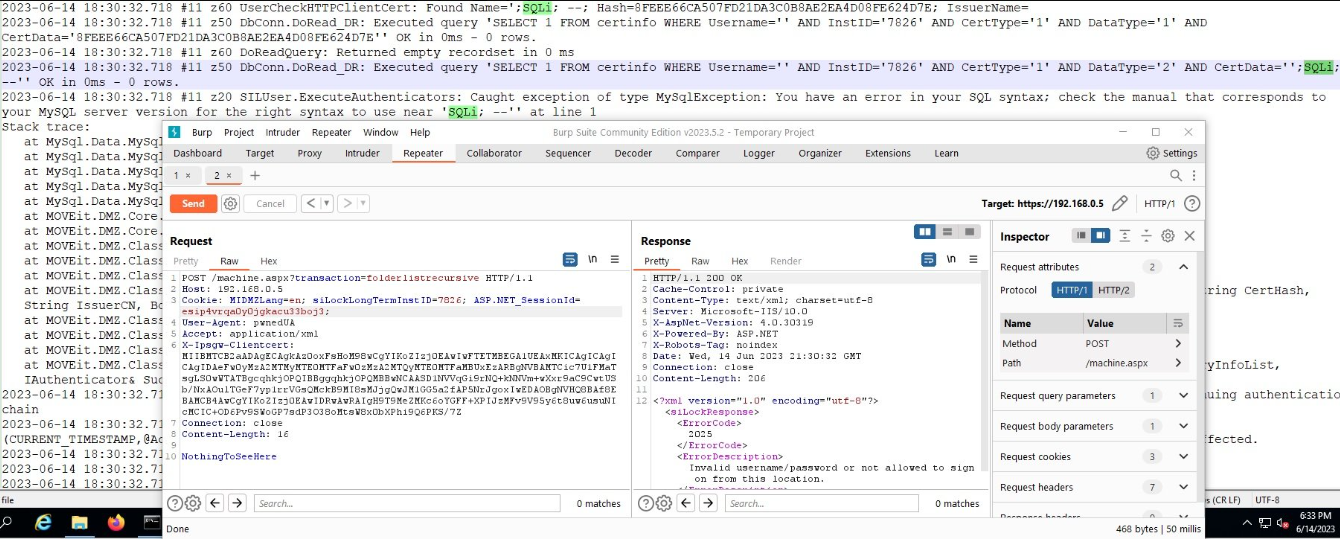Image resolution: width=1340 pixels, height=539 pixels.
Task: Open Request search help icon
Action: click(174, 503)
